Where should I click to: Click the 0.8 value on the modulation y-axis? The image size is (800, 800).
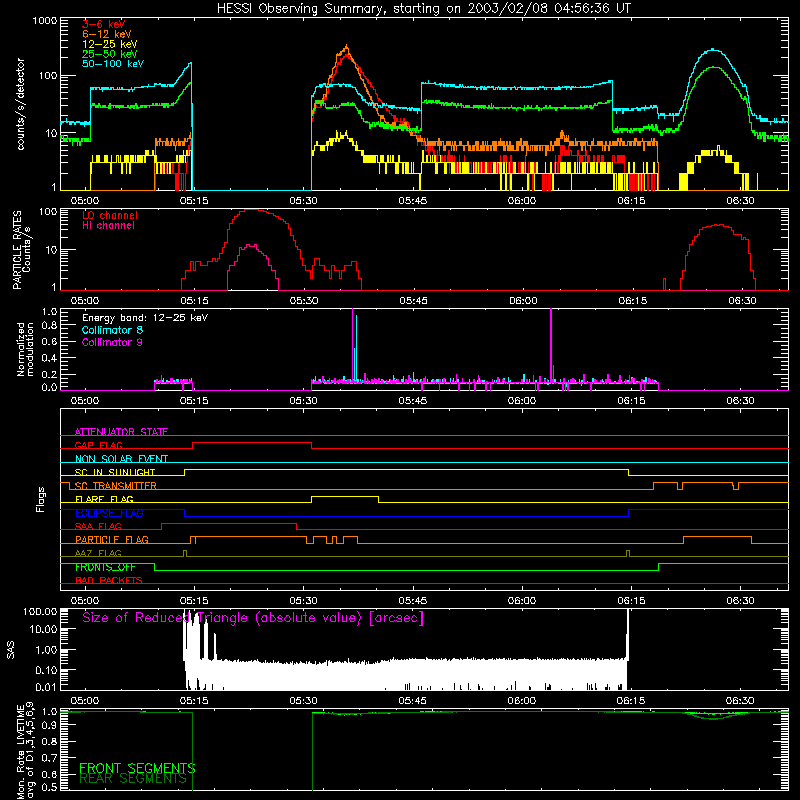pos(49,326)
